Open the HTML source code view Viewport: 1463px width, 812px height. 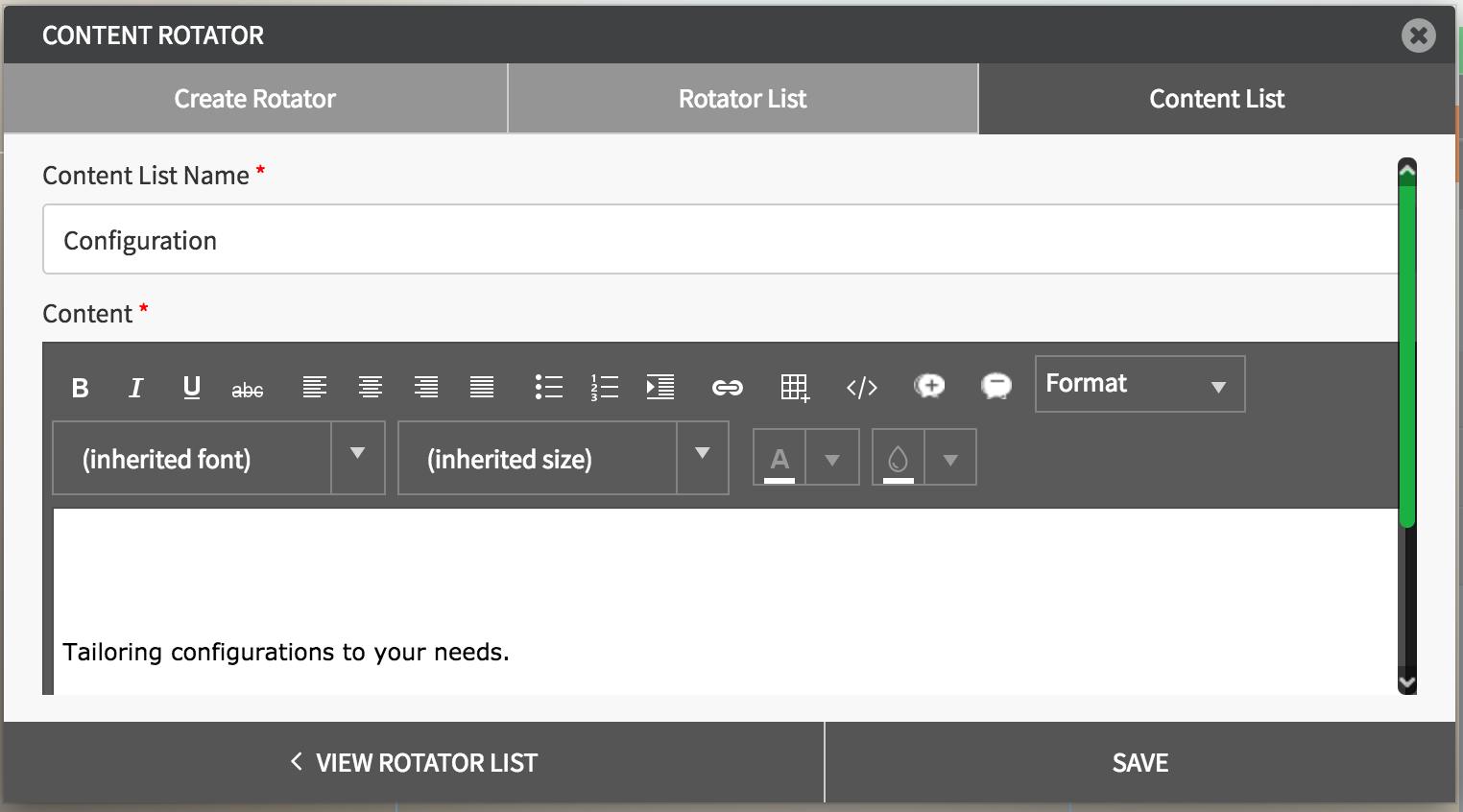click(862, 388)
